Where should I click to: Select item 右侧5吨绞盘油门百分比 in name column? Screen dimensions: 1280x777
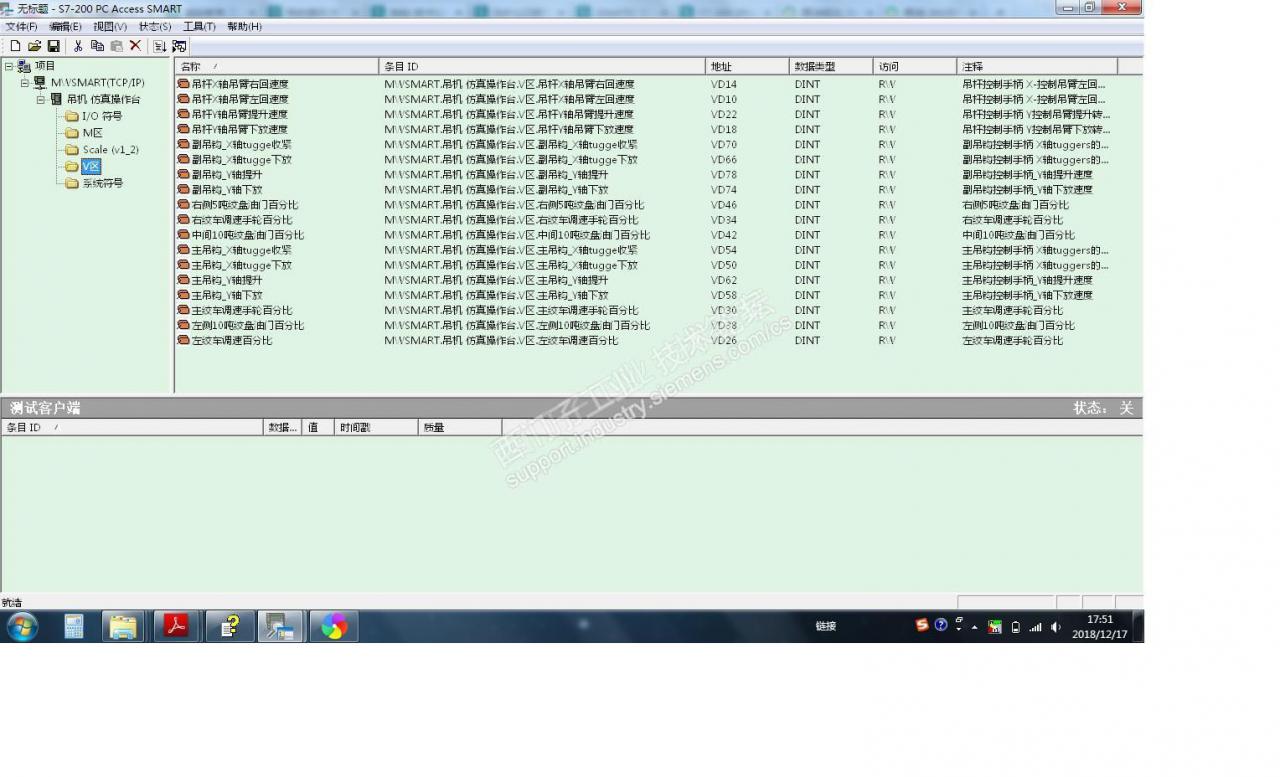(x=245, y=205)
